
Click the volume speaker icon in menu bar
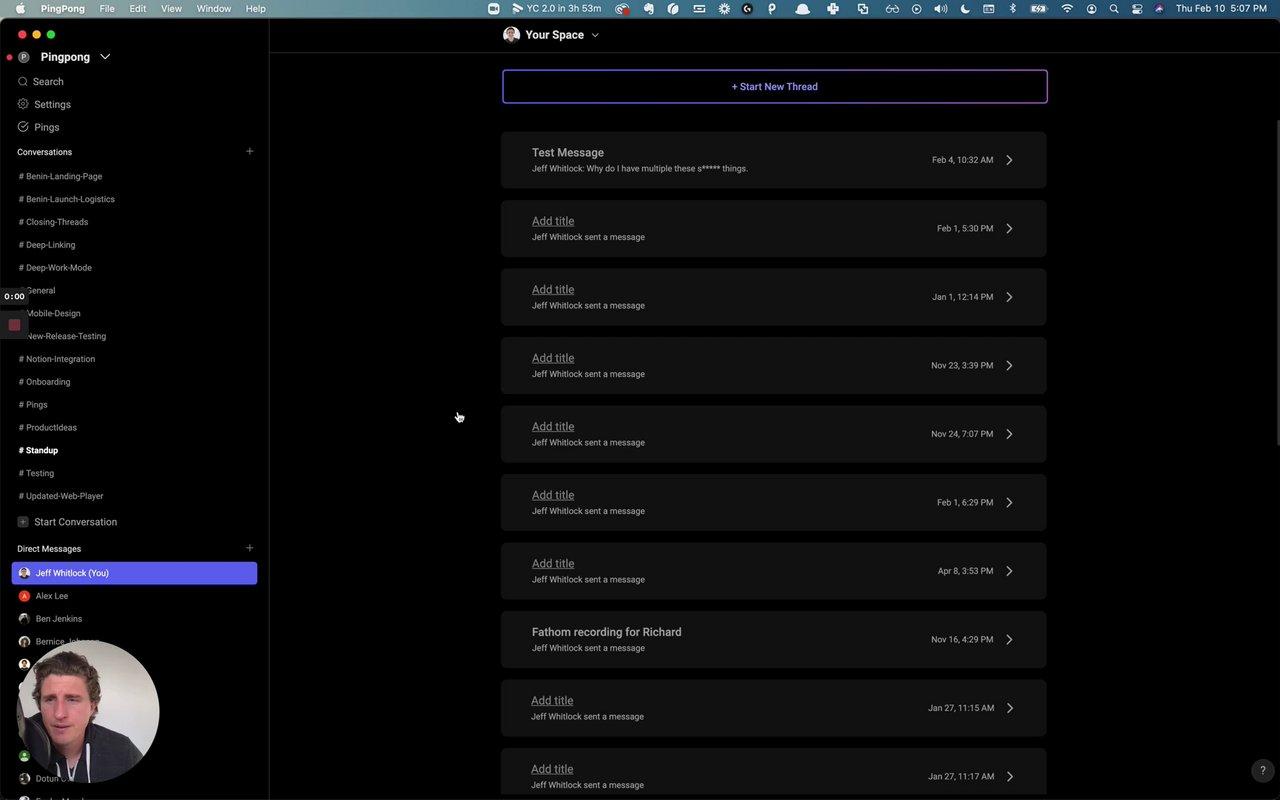pyautogui.click(x=940, y=8)
